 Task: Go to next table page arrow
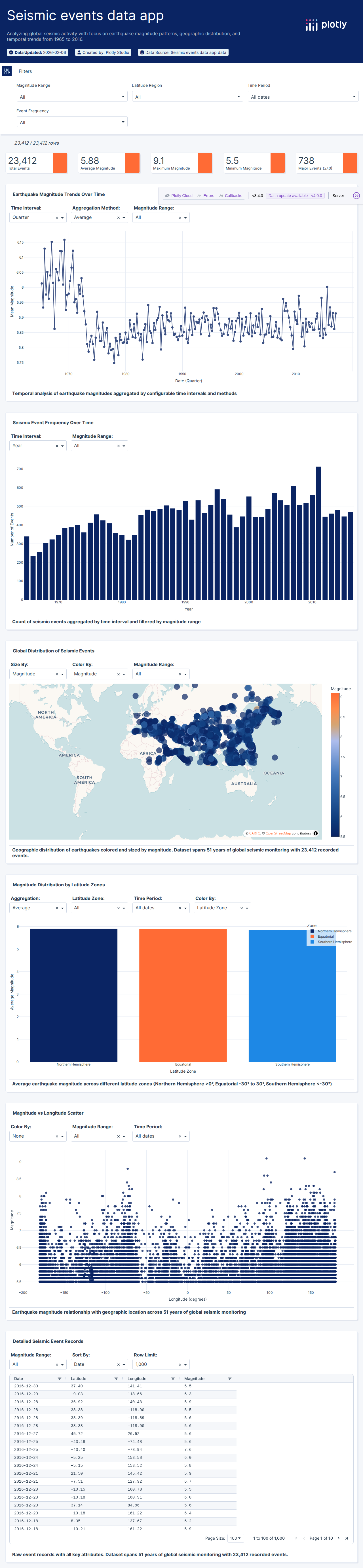click(339, 1538)
